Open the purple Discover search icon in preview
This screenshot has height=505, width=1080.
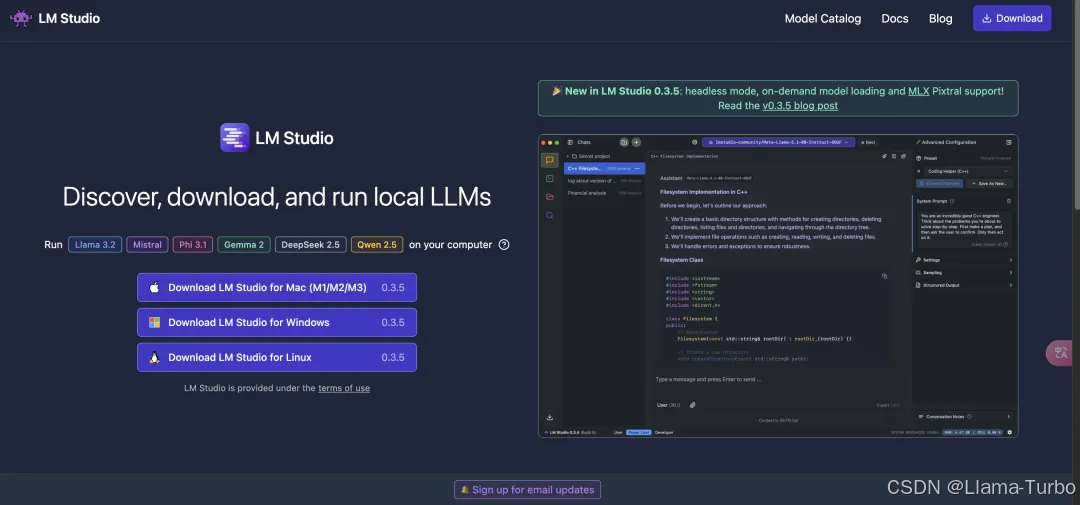coord(549,215)
